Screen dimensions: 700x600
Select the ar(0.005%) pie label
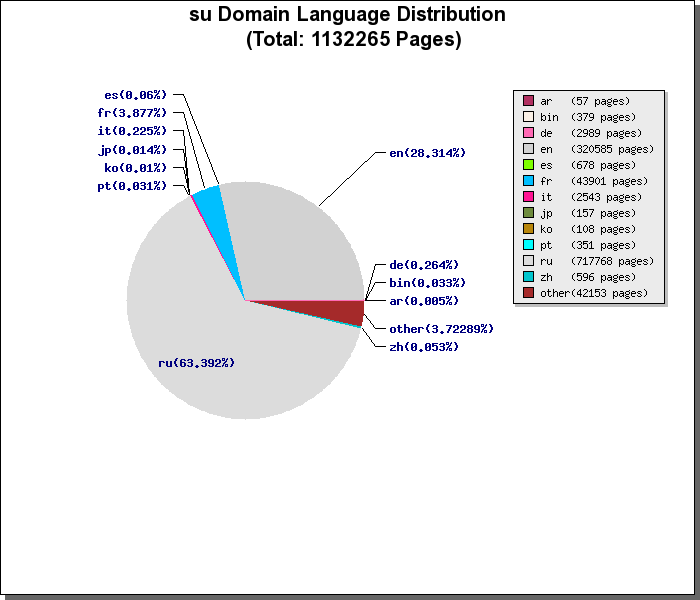pos(424,301)
